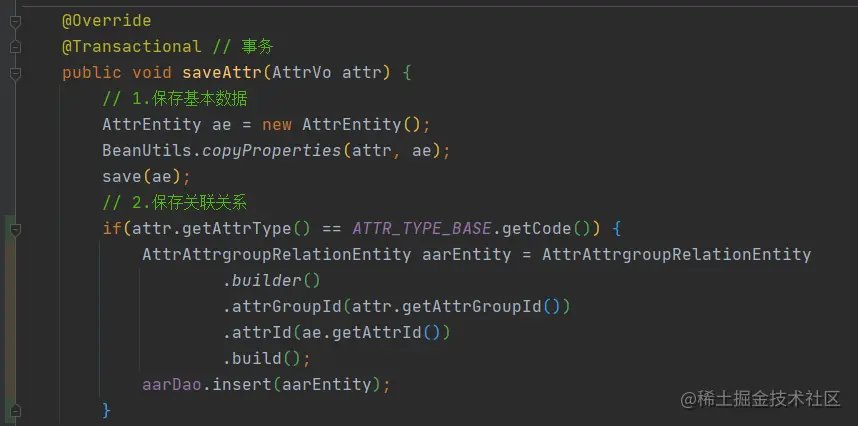This screenshot has height=426, width=858.
Task: Click the 事务 comment text
Action: pyautogui.click(x=257, y=46)
